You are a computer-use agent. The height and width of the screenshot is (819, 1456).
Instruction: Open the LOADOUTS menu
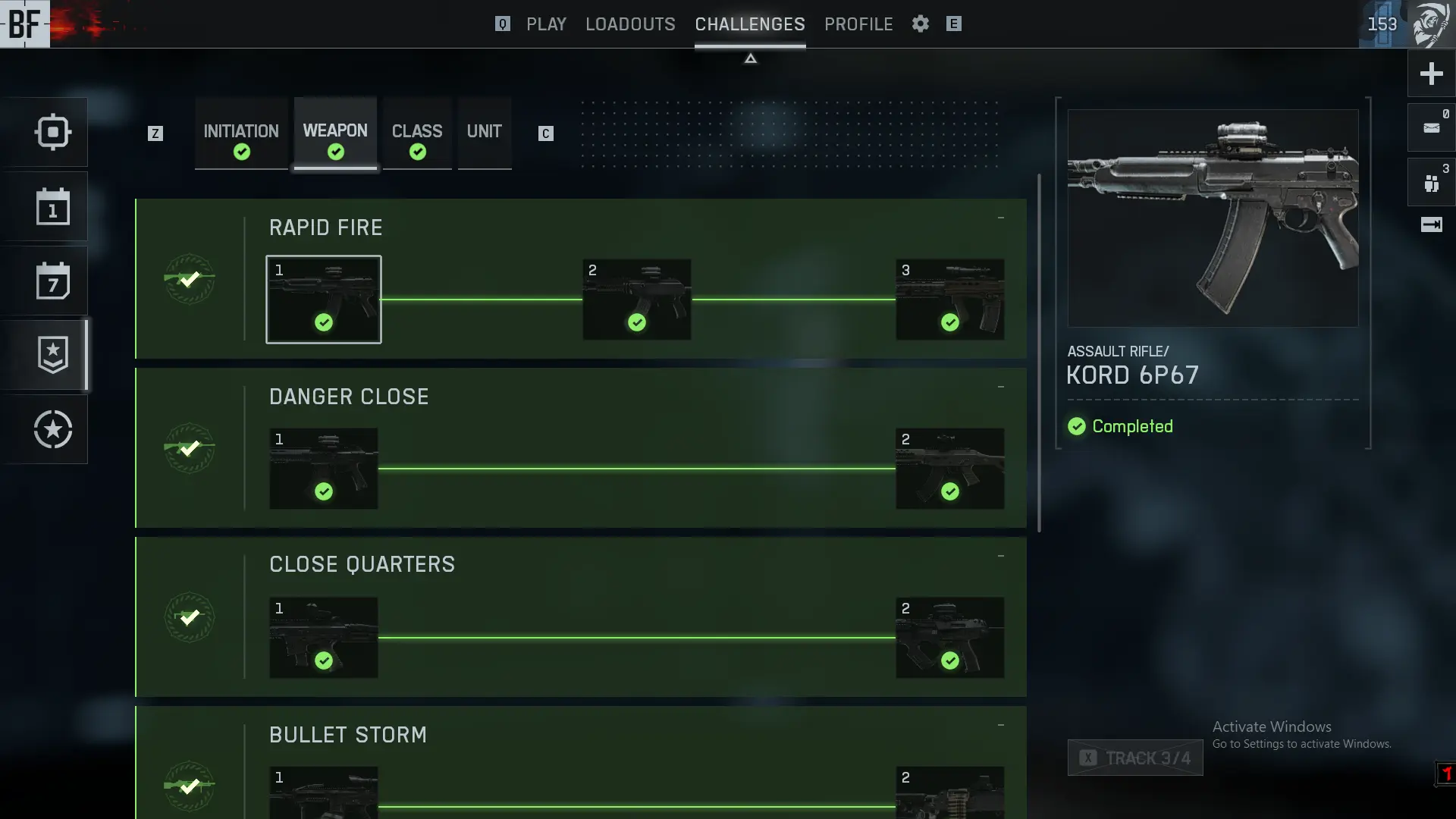(630, 24)
